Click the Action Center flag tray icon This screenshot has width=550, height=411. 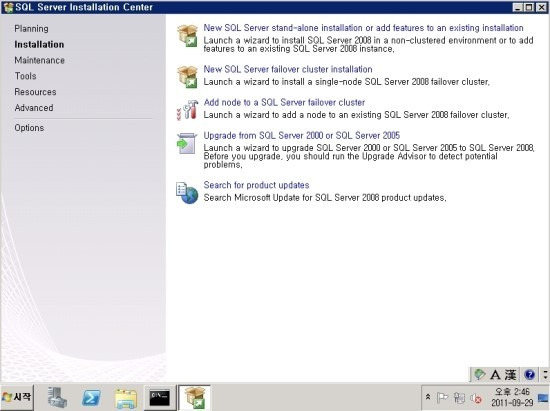(442, 398)
